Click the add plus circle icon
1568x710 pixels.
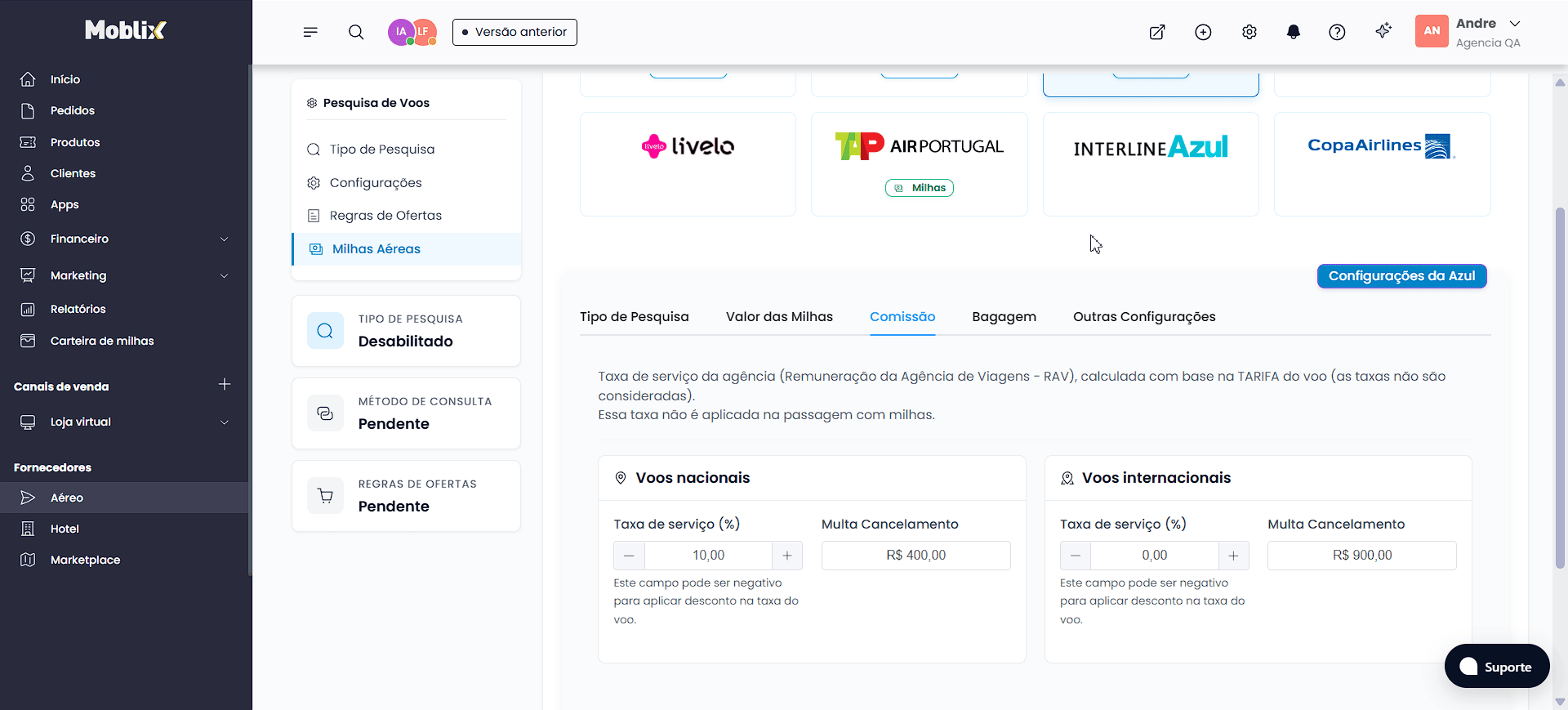[1203, 32]
